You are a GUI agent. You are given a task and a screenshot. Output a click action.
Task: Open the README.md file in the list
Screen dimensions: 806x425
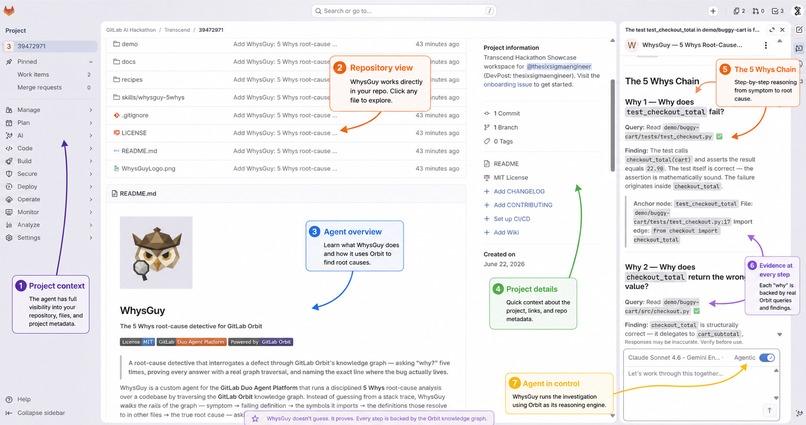click(139, 151)
